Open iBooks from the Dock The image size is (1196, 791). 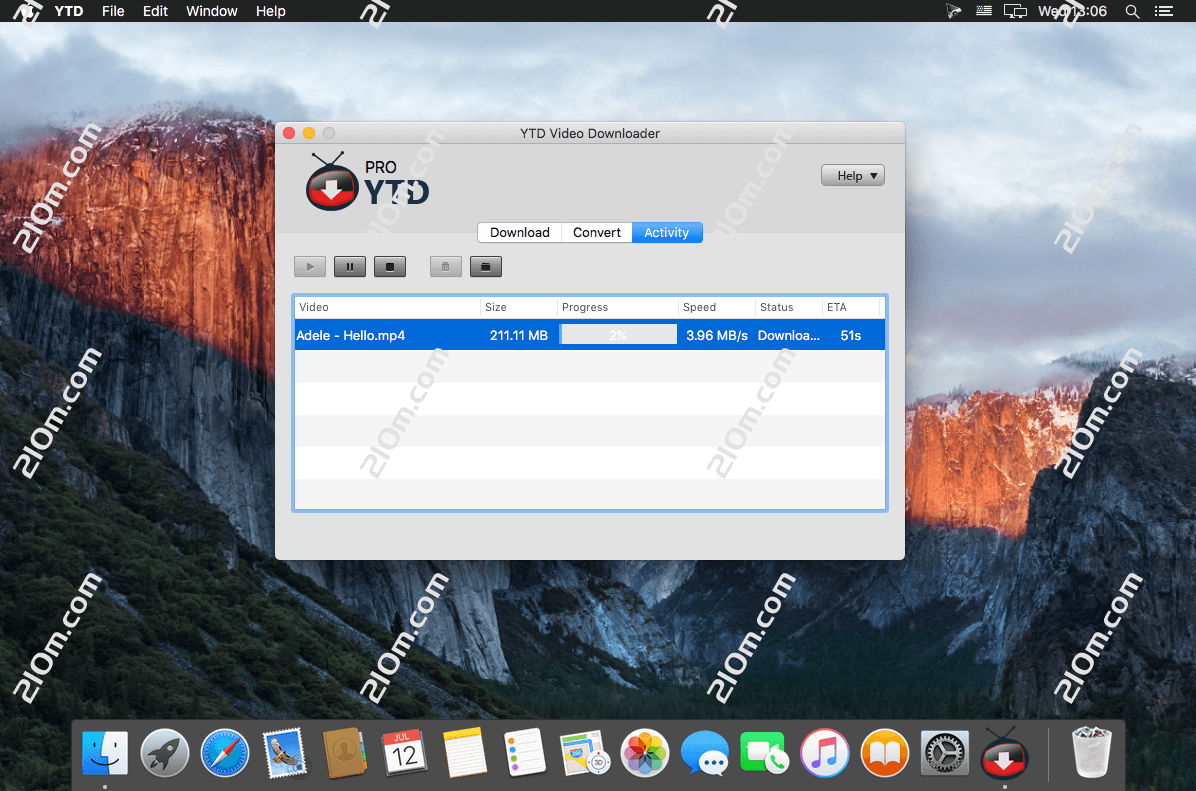[885, 753]
